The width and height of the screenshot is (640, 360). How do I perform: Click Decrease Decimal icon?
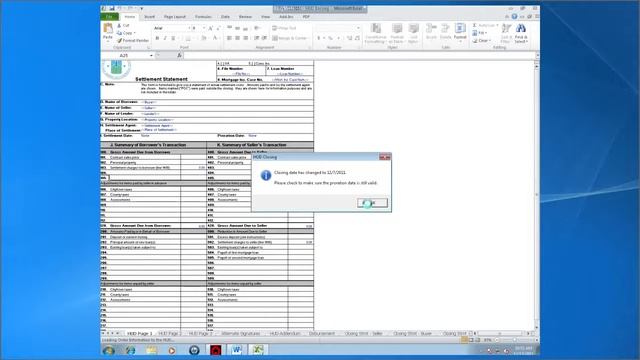tap(357, 38)
